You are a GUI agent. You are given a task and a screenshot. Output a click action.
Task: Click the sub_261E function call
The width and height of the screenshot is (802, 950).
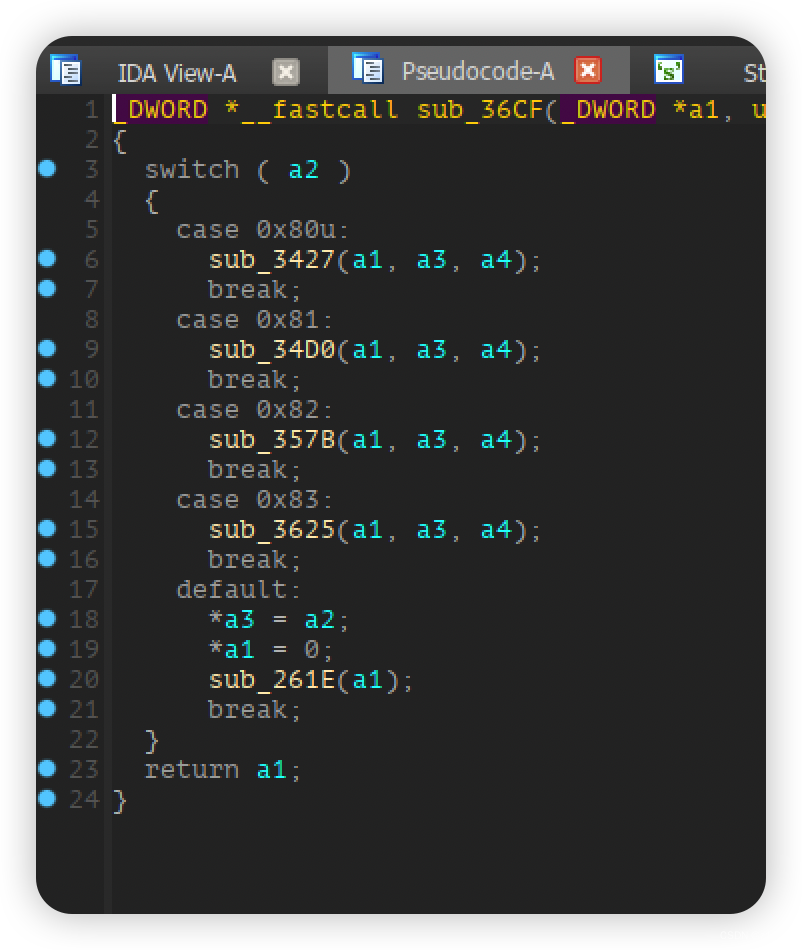coord(271,680)
